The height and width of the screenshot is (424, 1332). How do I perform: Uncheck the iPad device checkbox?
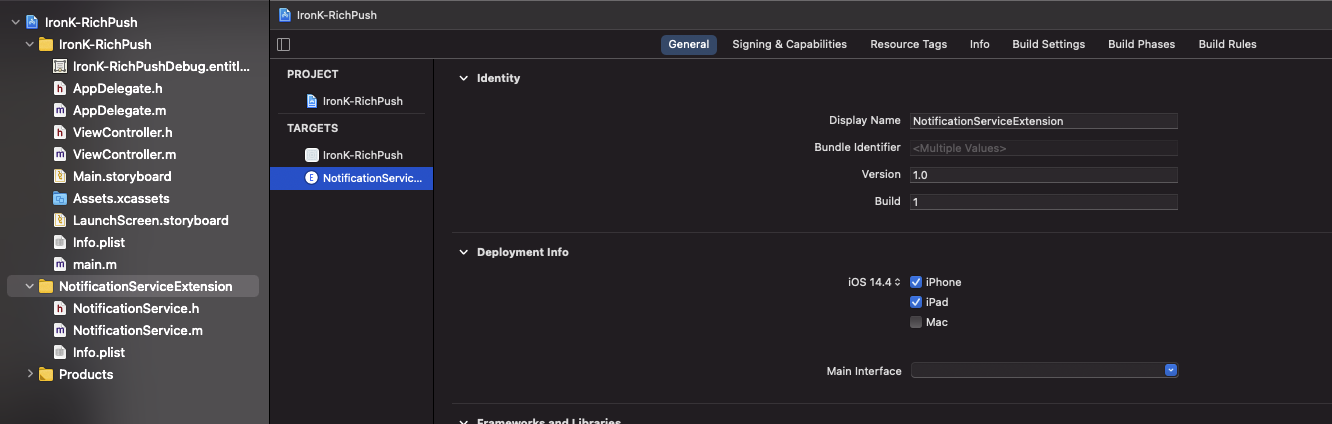(916, 302)
